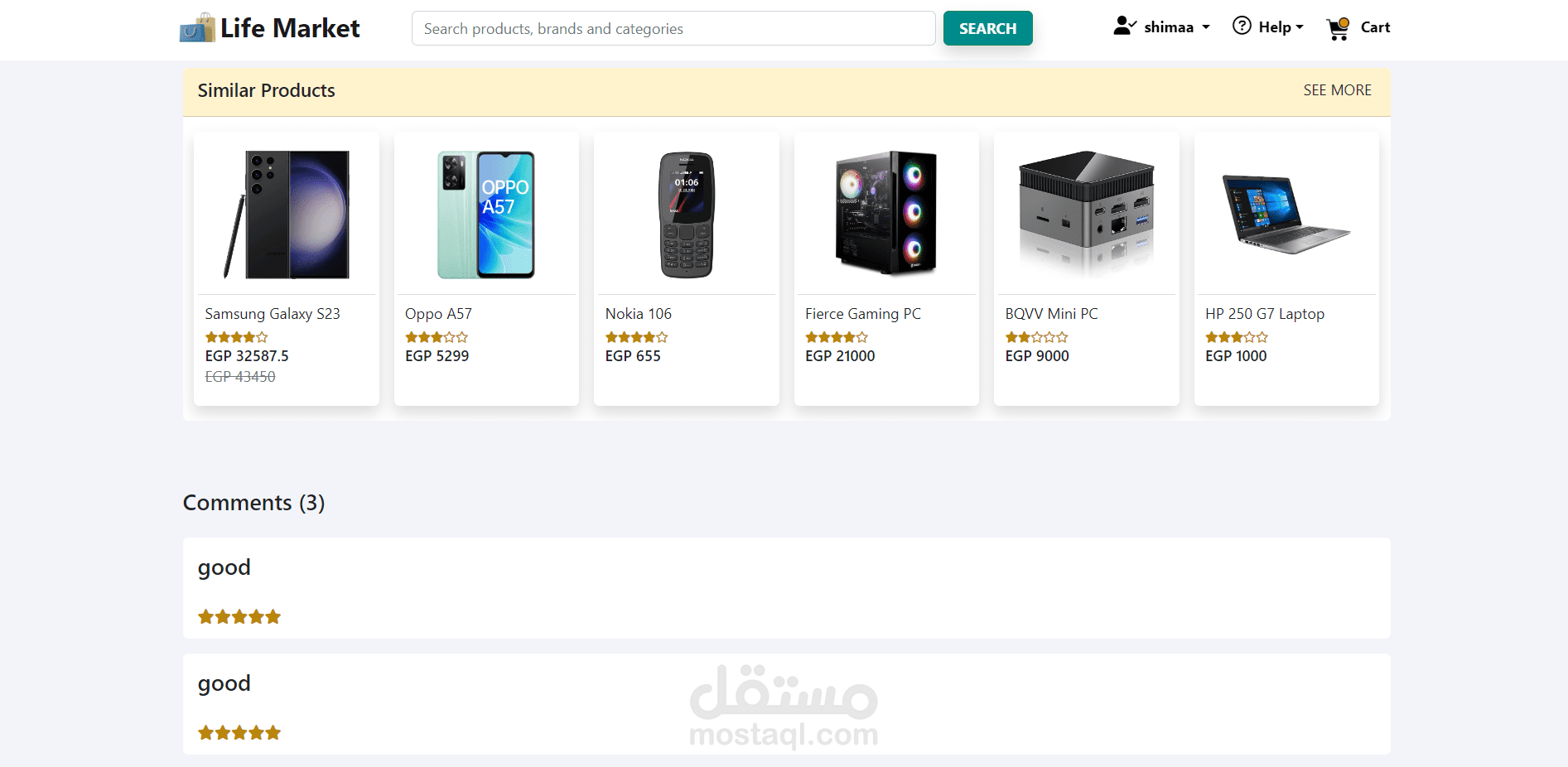The image size is (1568, 767).
Task: Click the user profile icon beside shimaa
Action: coord(1124,26)
